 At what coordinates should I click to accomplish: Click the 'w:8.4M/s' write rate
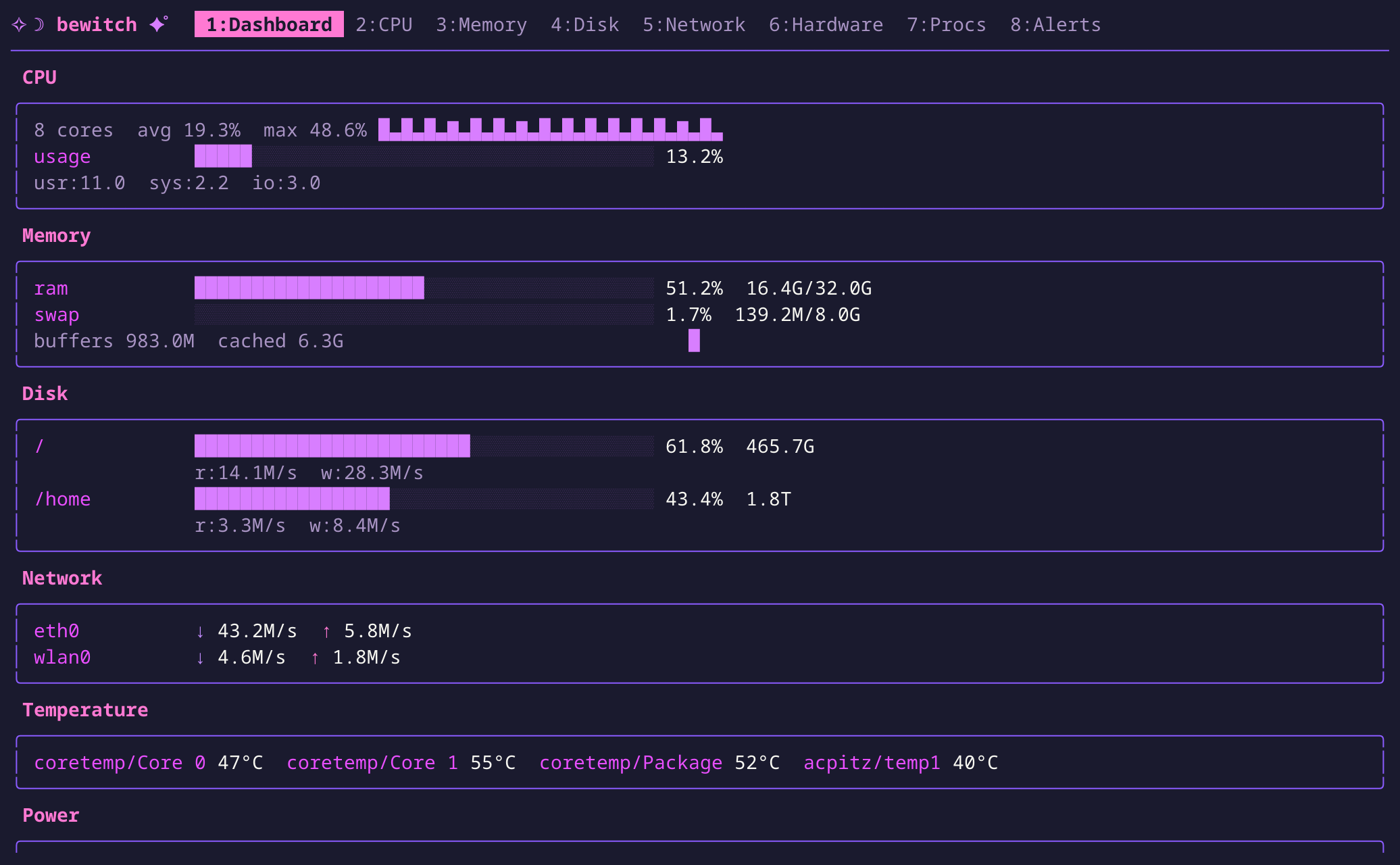355,525
